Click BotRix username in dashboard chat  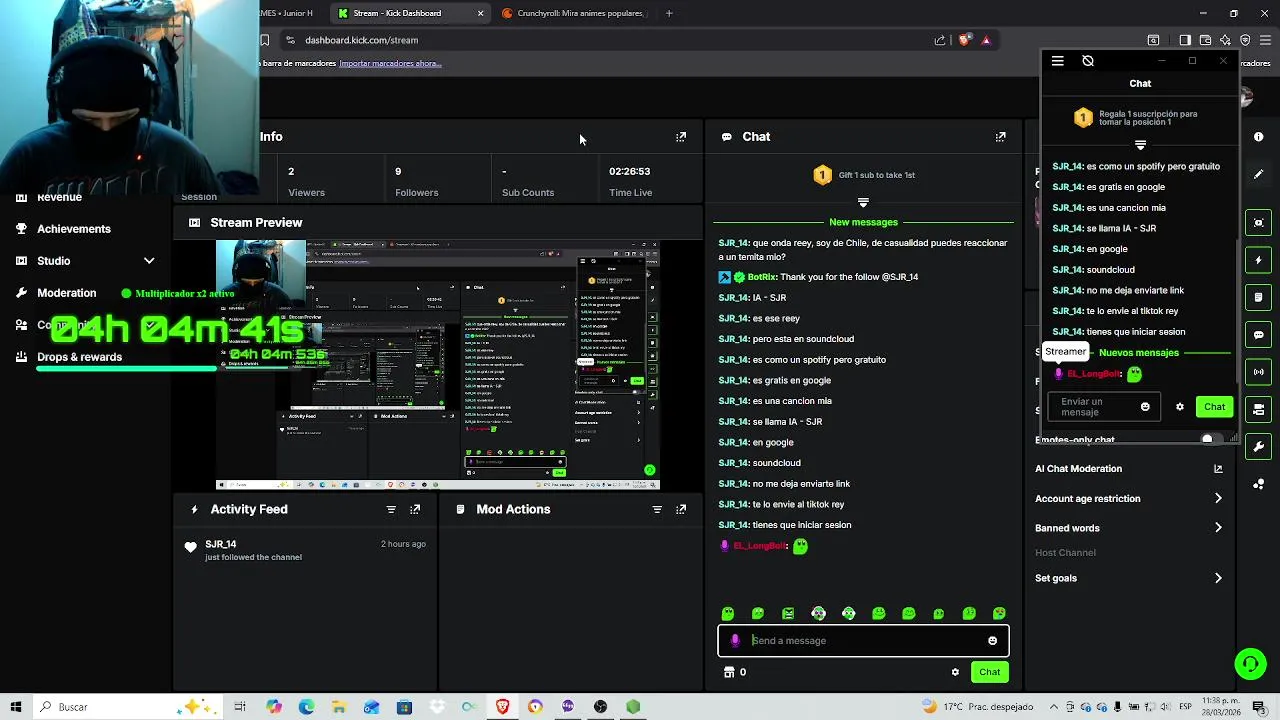point(762,277)
